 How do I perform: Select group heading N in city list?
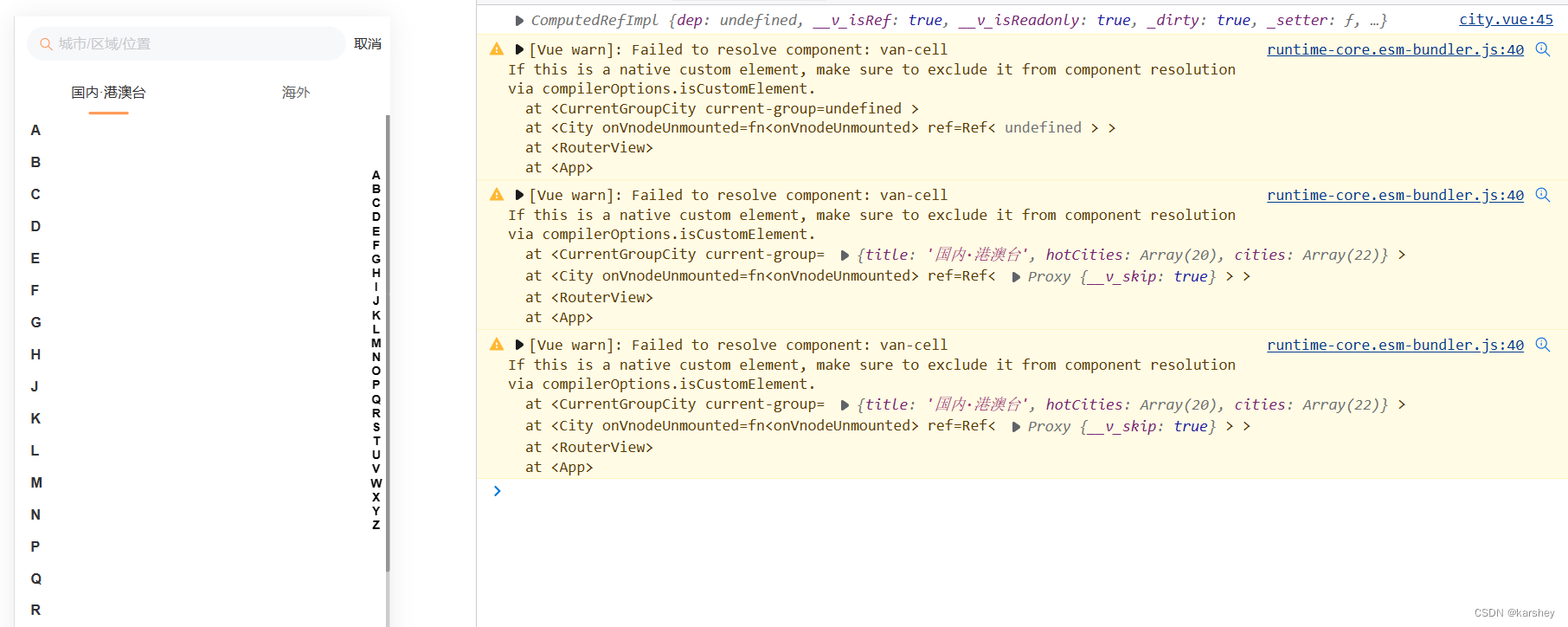pyautogui.click(x=35, y=514)
